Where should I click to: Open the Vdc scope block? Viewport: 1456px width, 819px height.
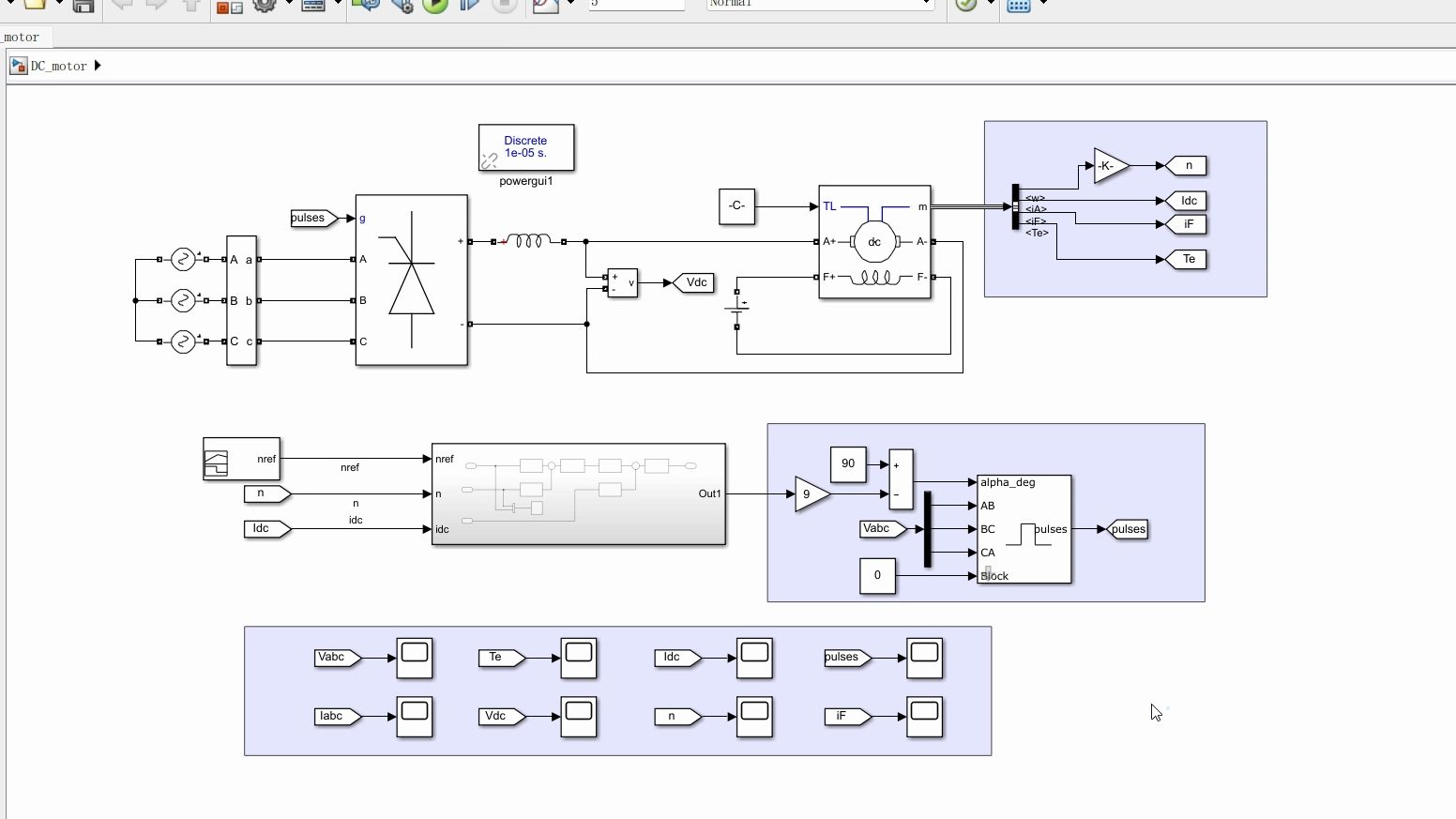(579, 717)
